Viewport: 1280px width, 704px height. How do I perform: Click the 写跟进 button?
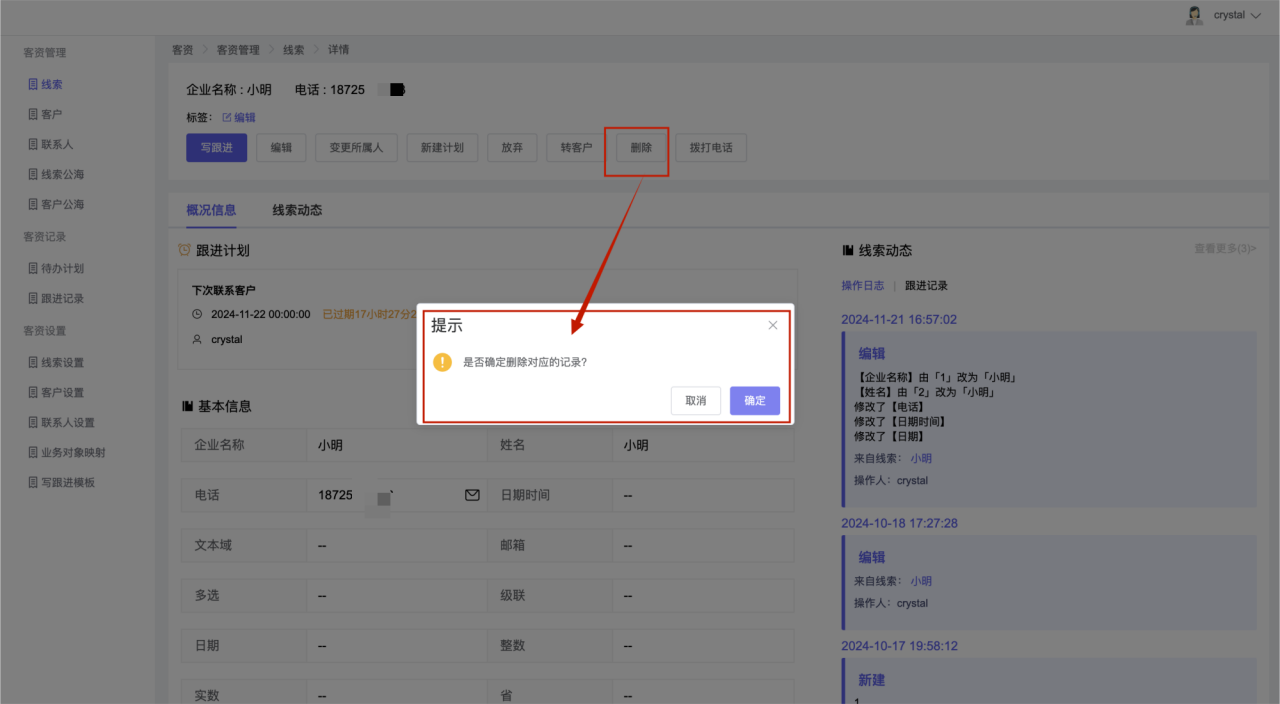(216, 148)
